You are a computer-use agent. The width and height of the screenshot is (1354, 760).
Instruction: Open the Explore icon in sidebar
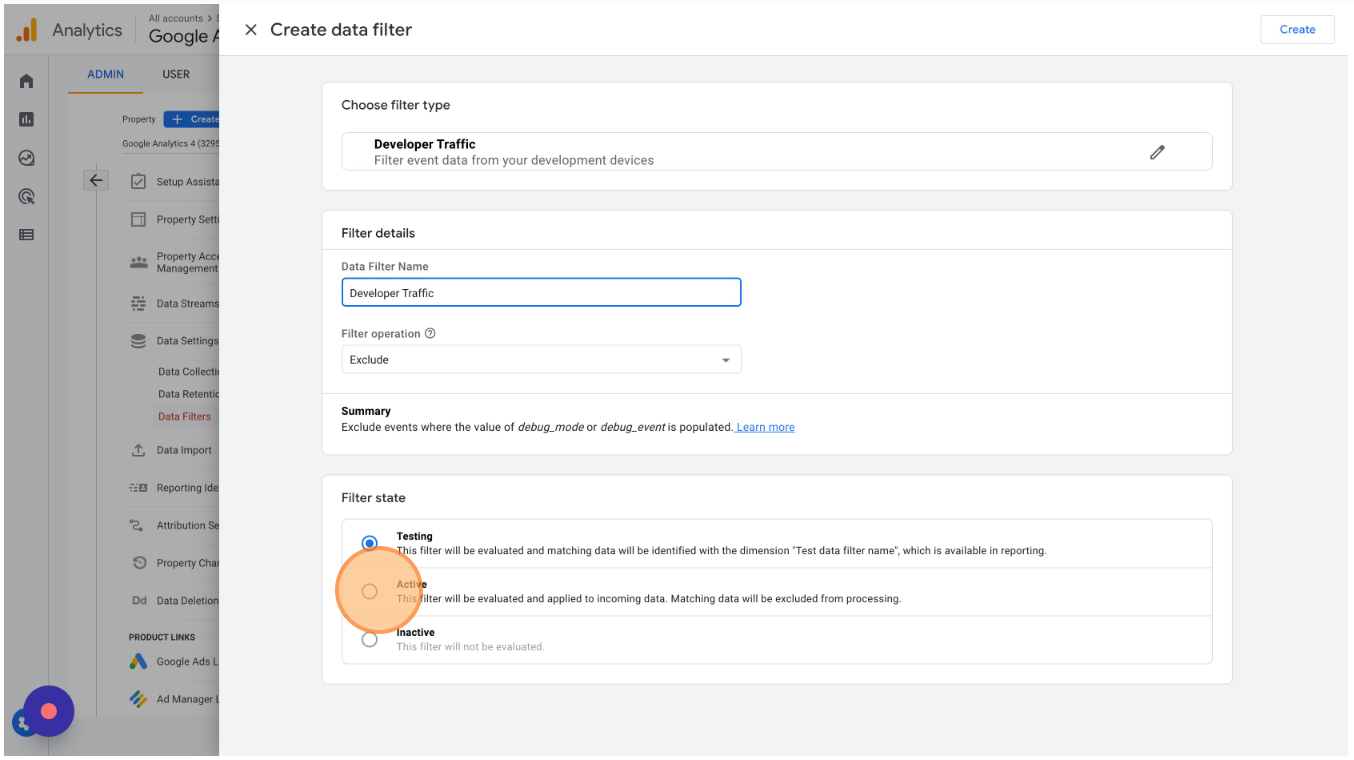click(x=27, y=158)
